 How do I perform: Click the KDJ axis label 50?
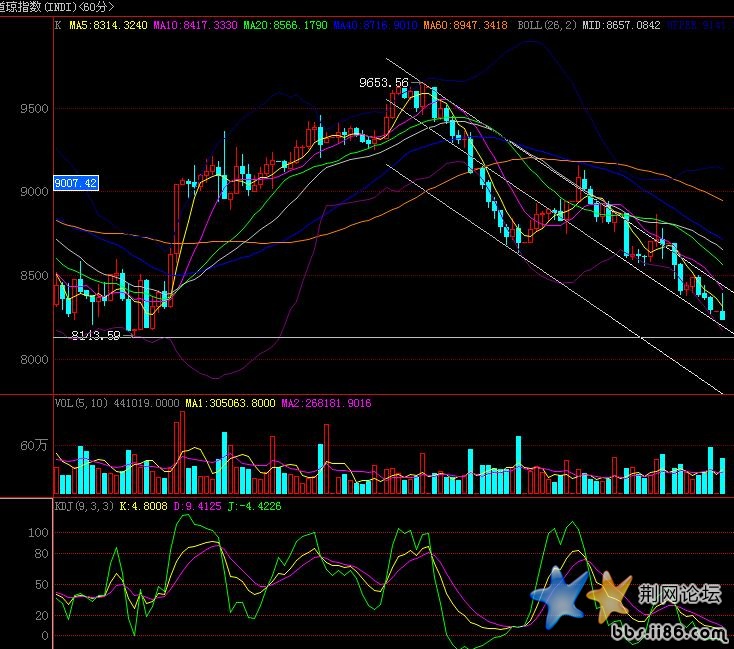tap(41, 584)
